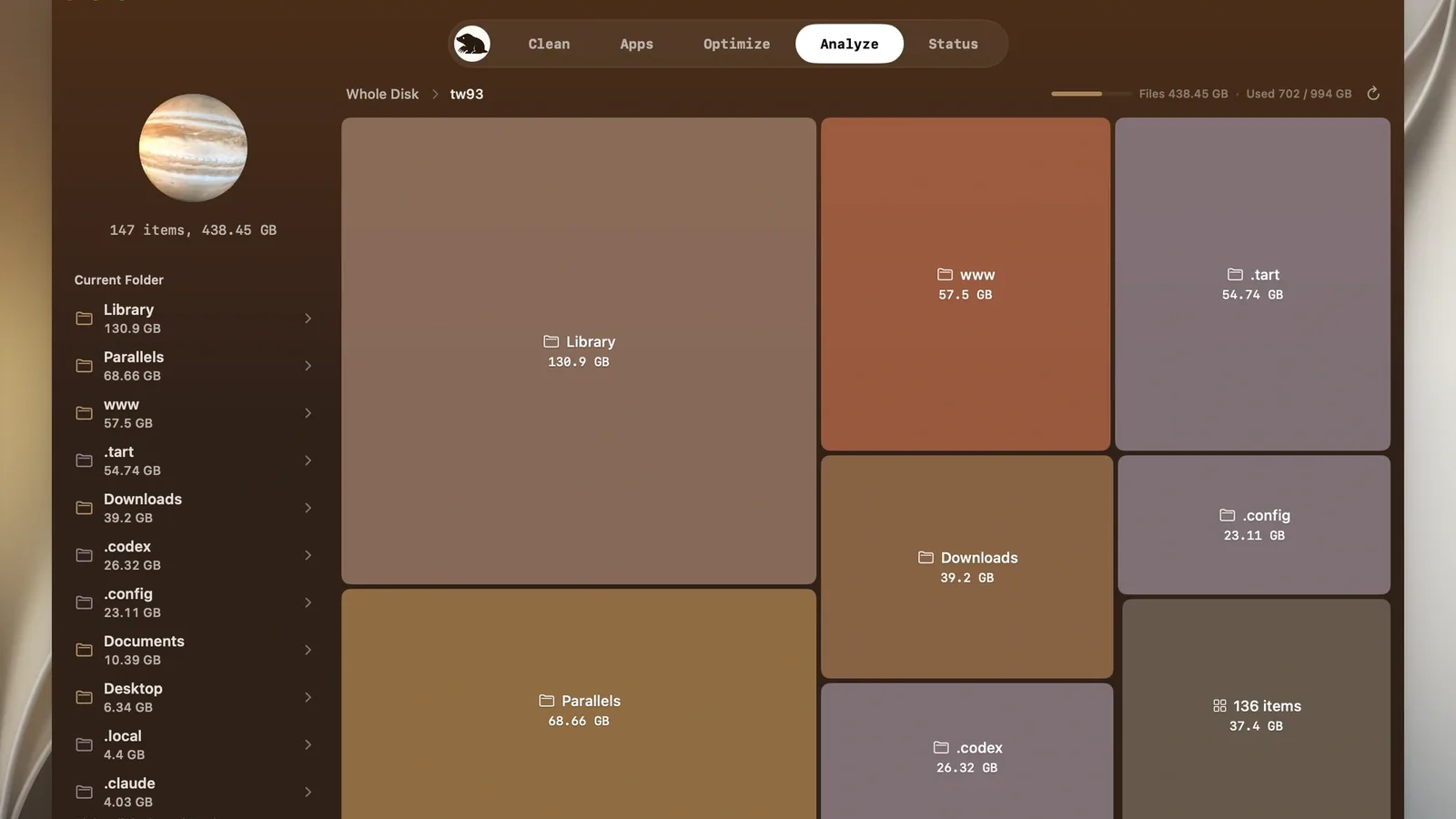The image size is (1456, 819).
Task: Open the .tart 54.74 GB treemap tile
Action: [x=1252, y=284]
